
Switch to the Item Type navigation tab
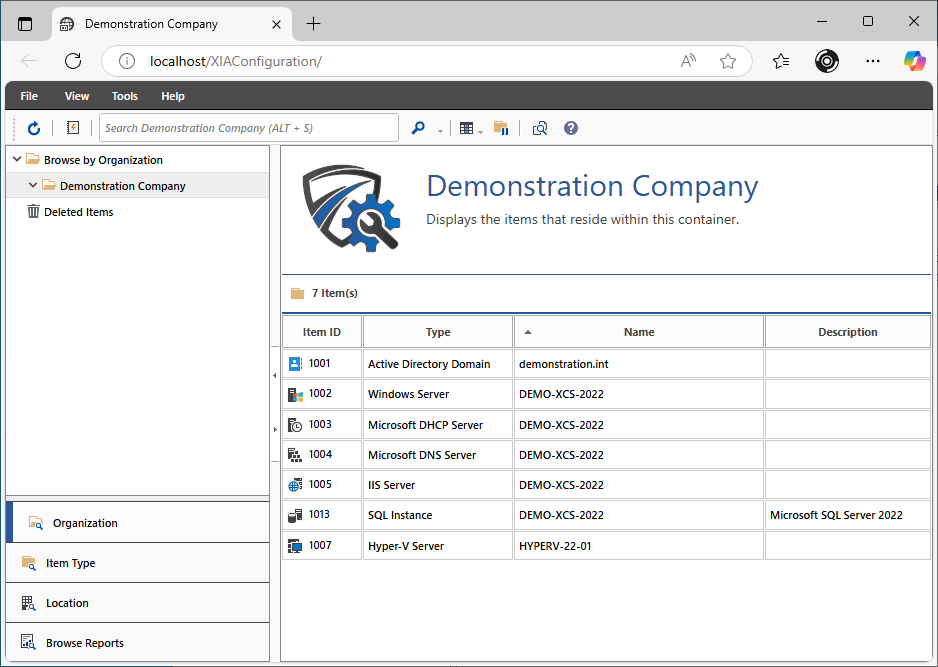(x=138, y=562)
